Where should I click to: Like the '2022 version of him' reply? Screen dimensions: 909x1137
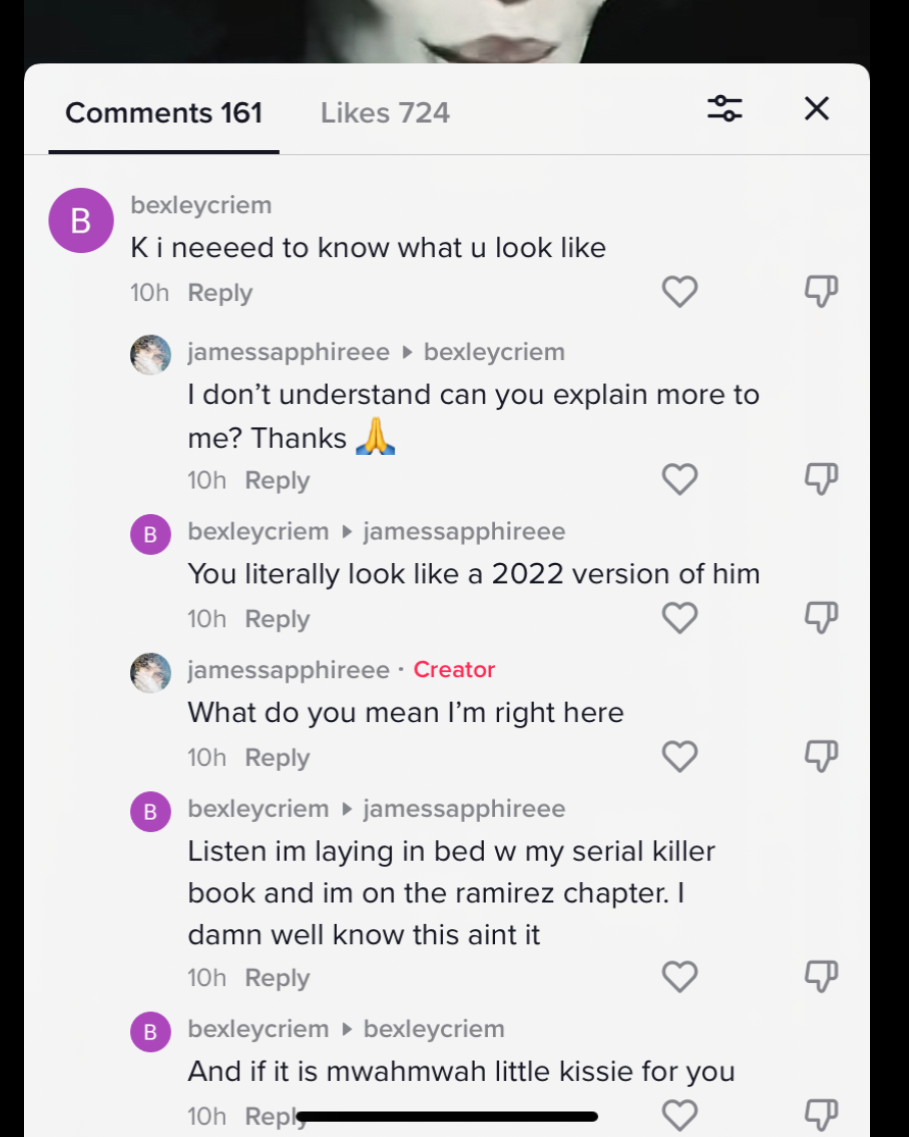(679, 618)
